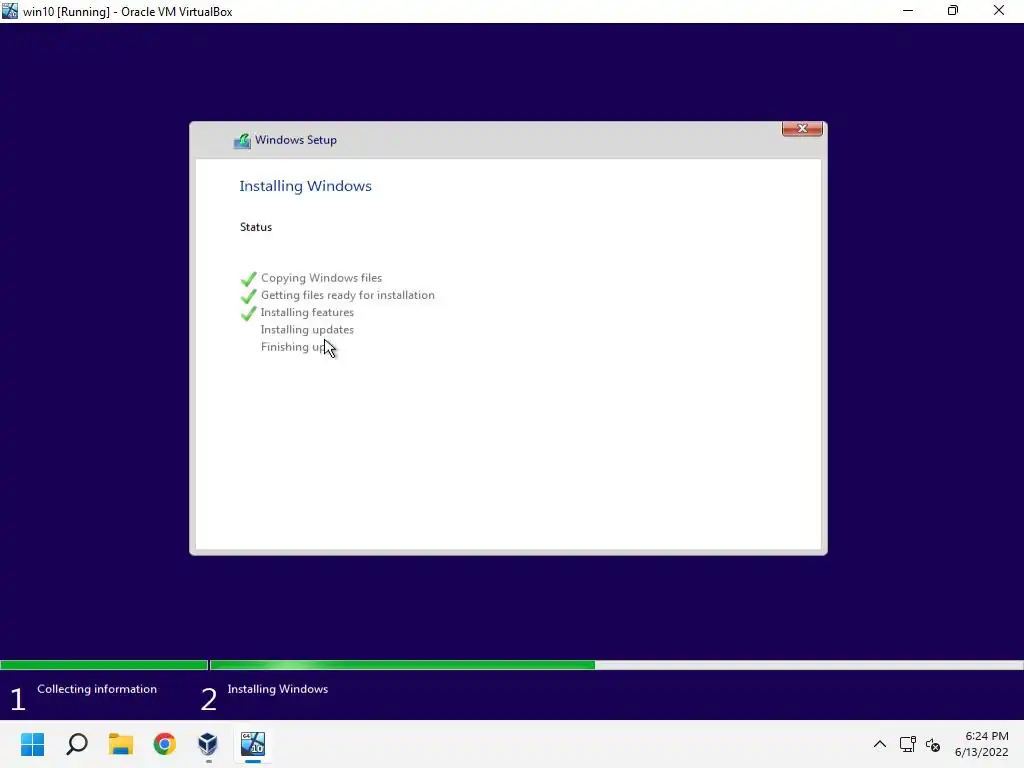Minimize the VirtualBox window
1024x768 pixels.
908,11
